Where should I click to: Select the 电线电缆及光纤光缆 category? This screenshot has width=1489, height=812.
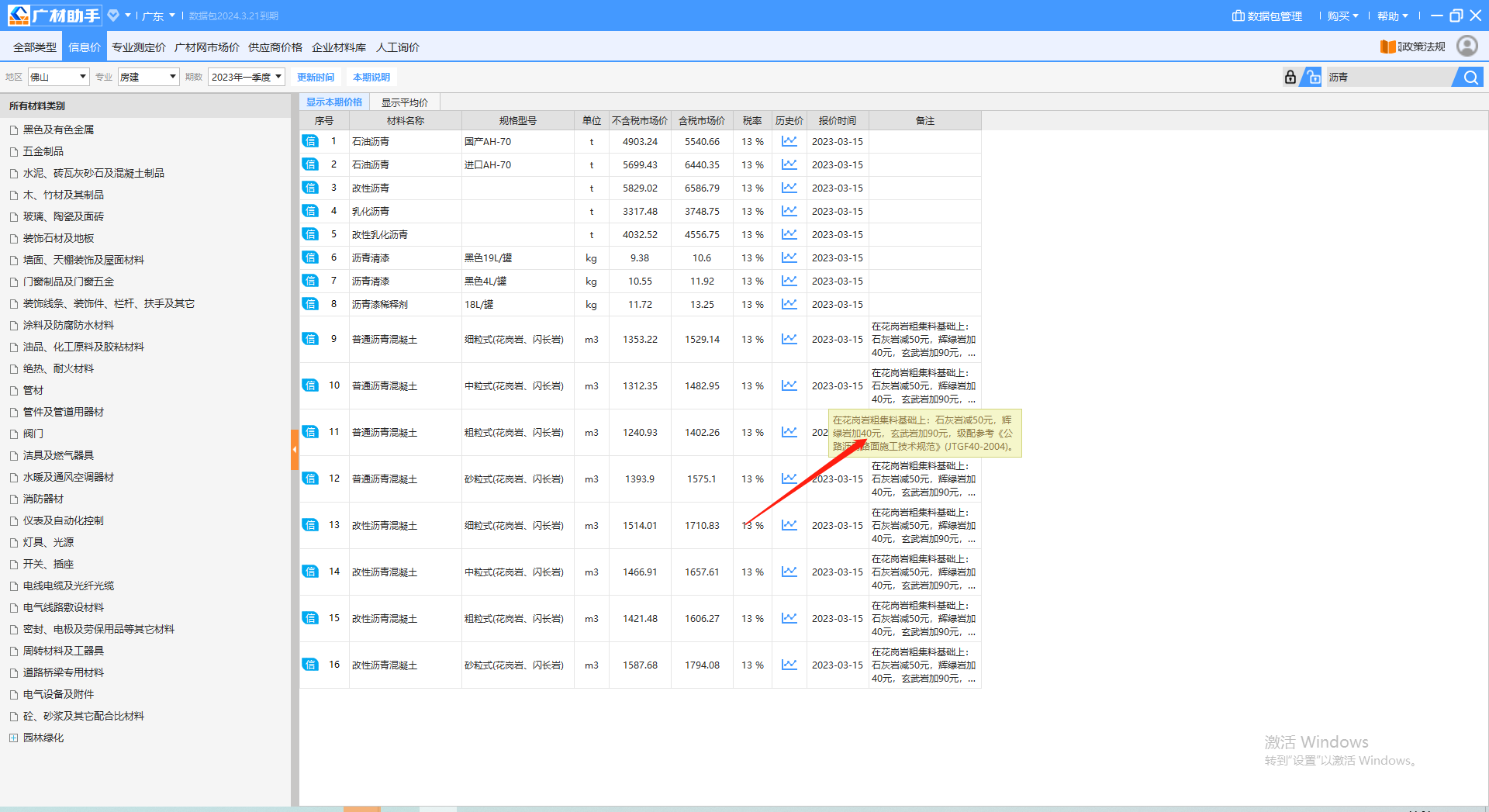pos(68,586)
